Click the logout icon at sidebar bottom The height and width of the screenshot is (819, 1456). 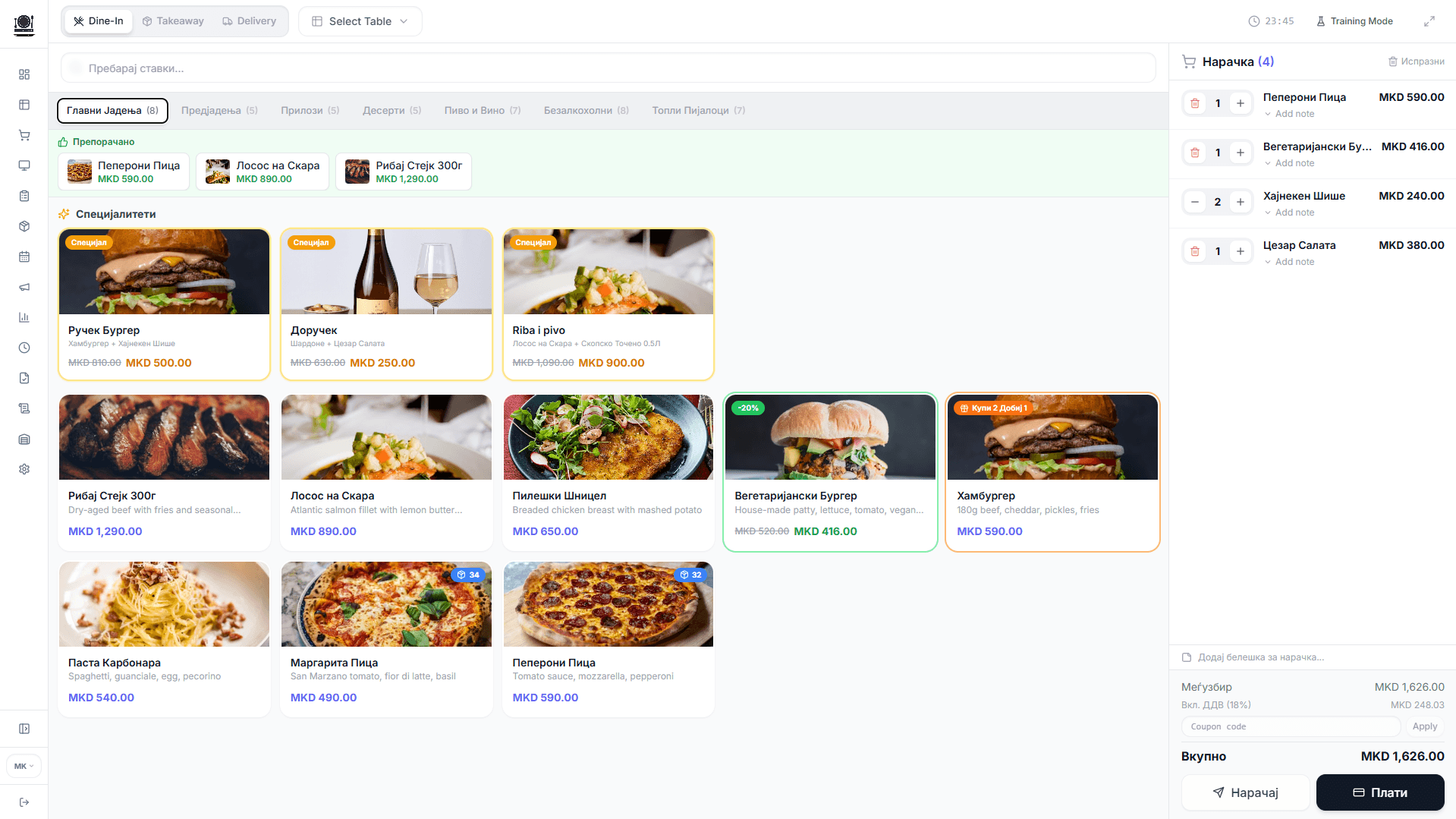tap(24, 802)
